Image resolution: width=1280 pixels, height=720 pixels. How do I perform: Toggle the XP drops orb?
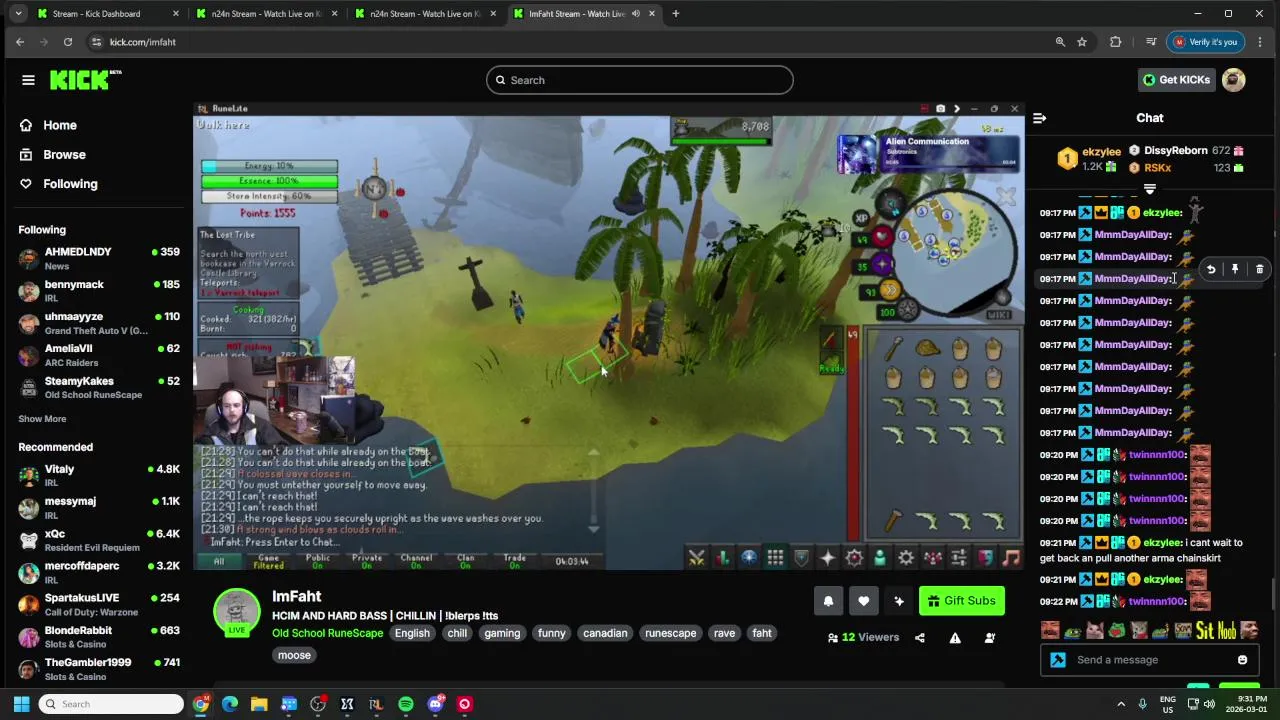[x=861, y=218]
